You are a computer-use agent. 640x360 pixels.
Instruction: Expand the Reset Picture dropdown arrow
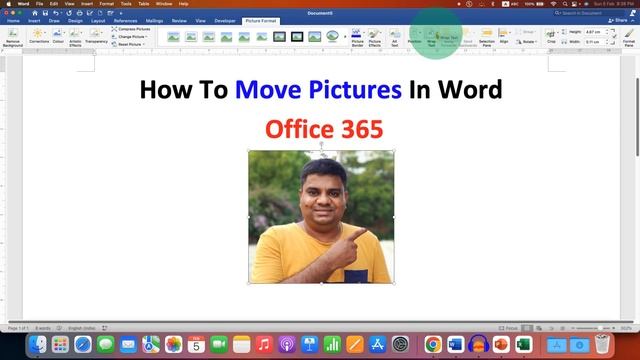coord(144,44)
